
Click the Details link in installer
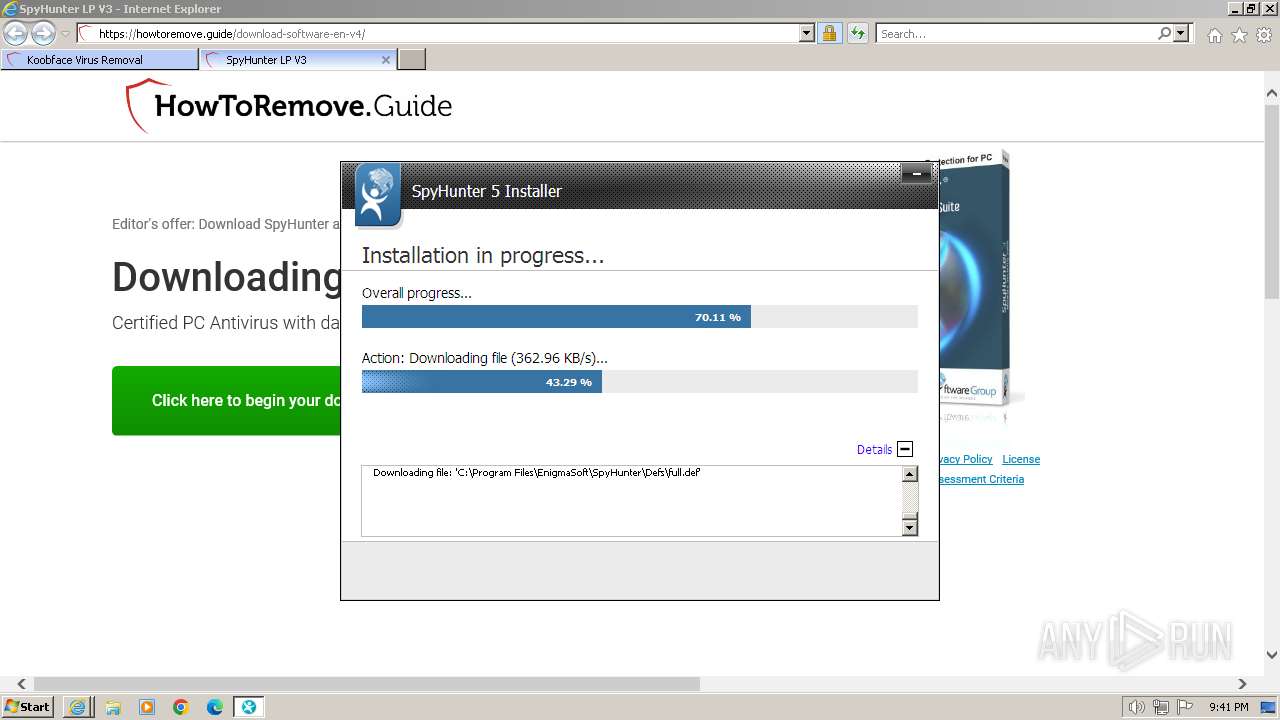874,450
